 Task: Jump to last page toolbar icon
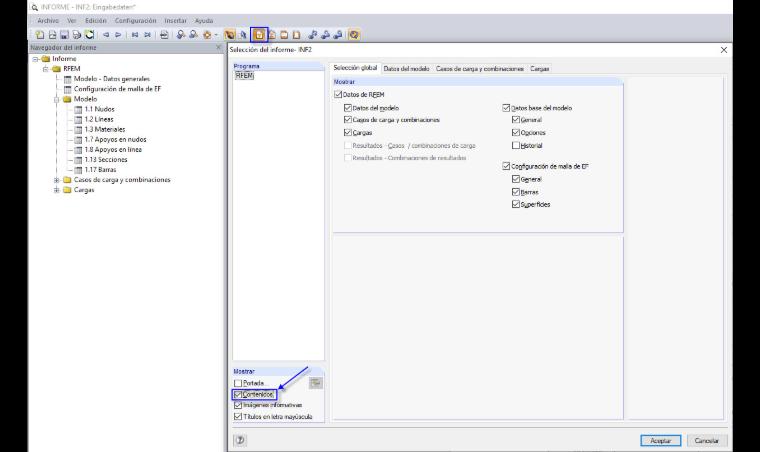147,35
